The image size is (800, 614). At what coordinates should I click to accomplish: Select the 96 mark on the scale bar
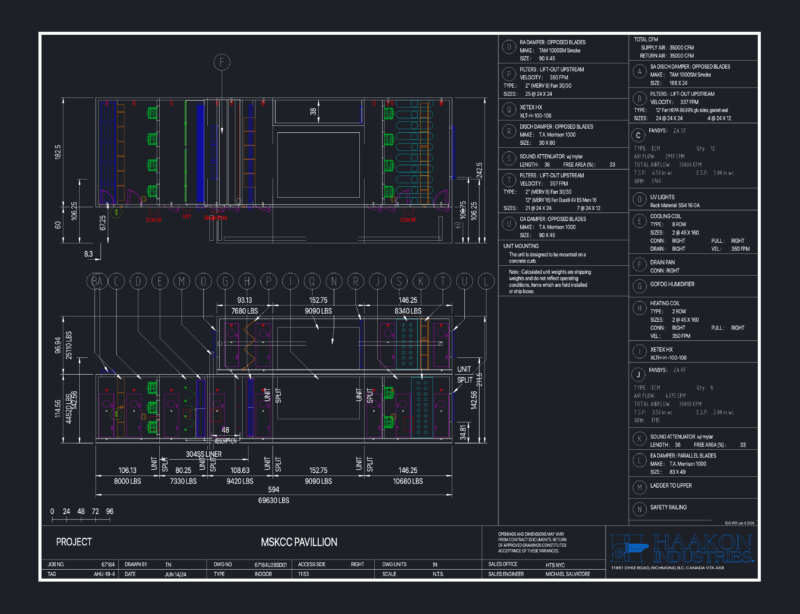[109, 511]
